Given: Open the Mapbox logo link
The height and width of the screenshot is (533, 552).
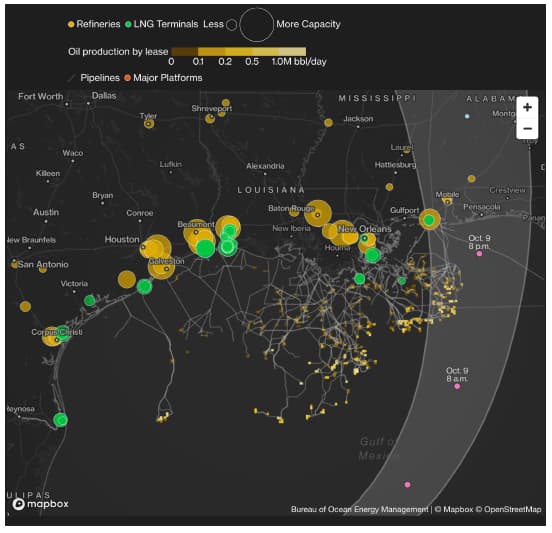Looking at the screenshot, I should pos(40,504).
